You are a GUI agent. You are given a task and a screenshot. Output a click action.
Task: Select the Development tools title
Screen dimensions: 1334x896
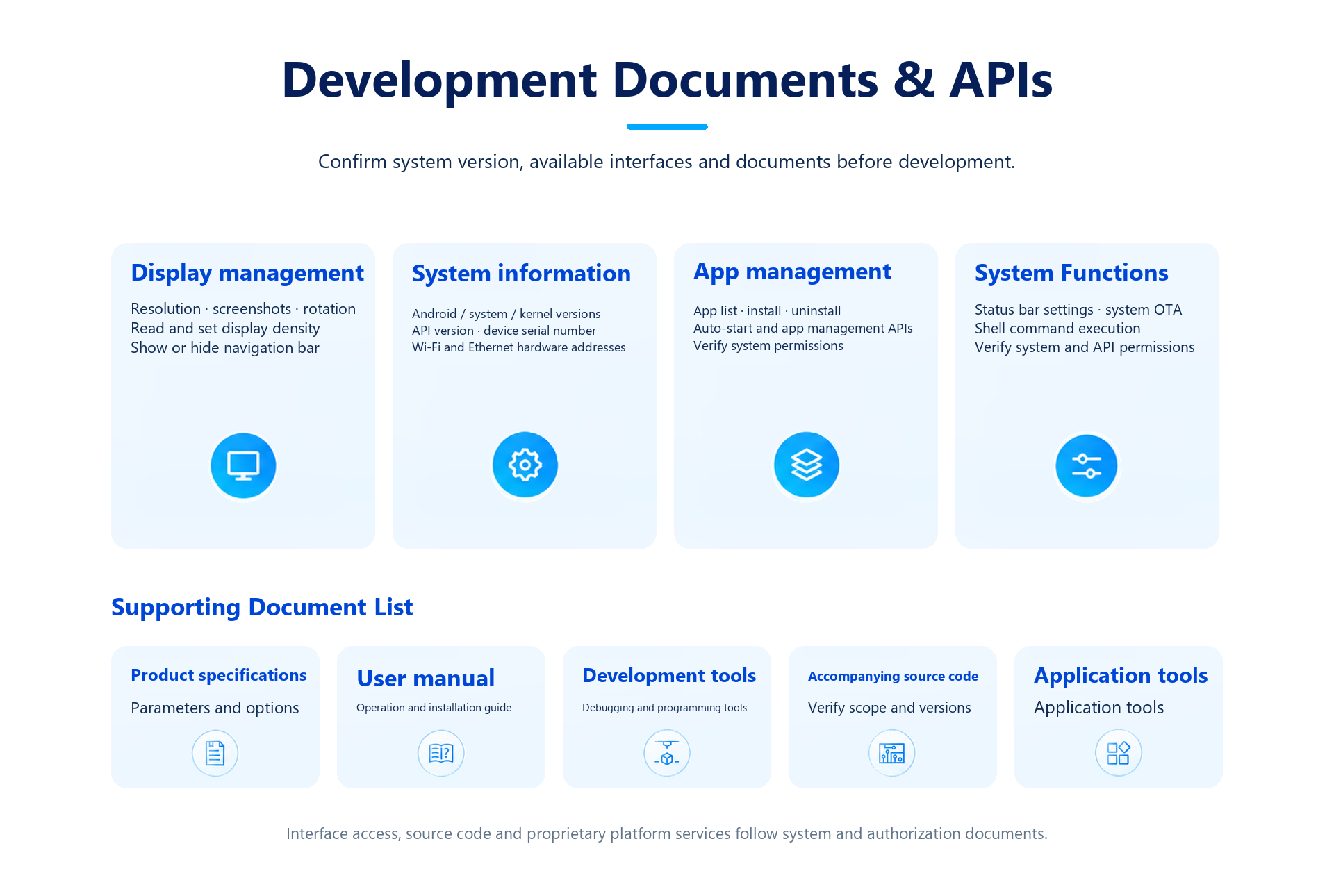tap(669, 675)
